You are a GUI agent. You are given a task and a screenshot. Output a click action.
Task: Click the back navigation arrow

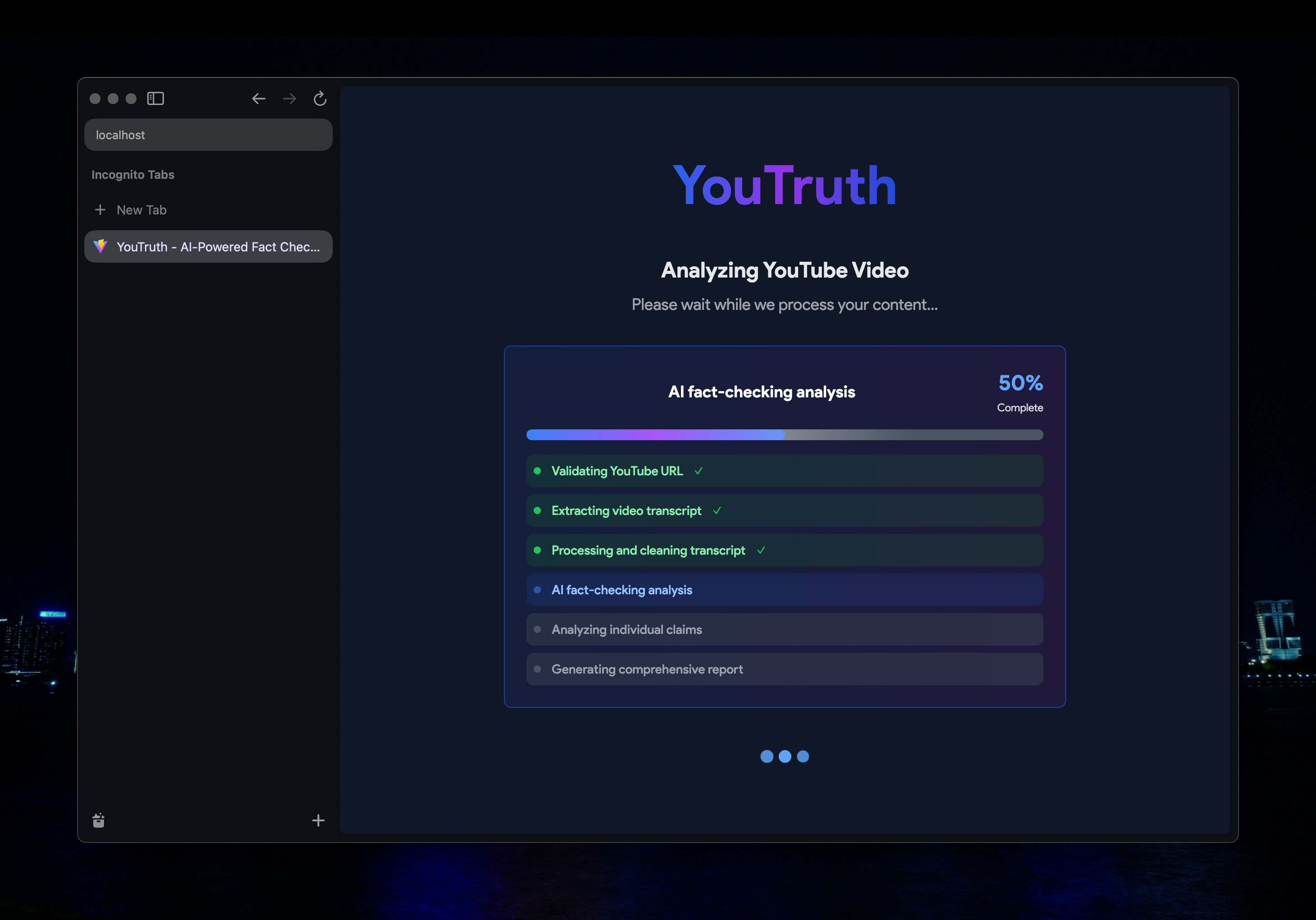[x=259, y=99]
